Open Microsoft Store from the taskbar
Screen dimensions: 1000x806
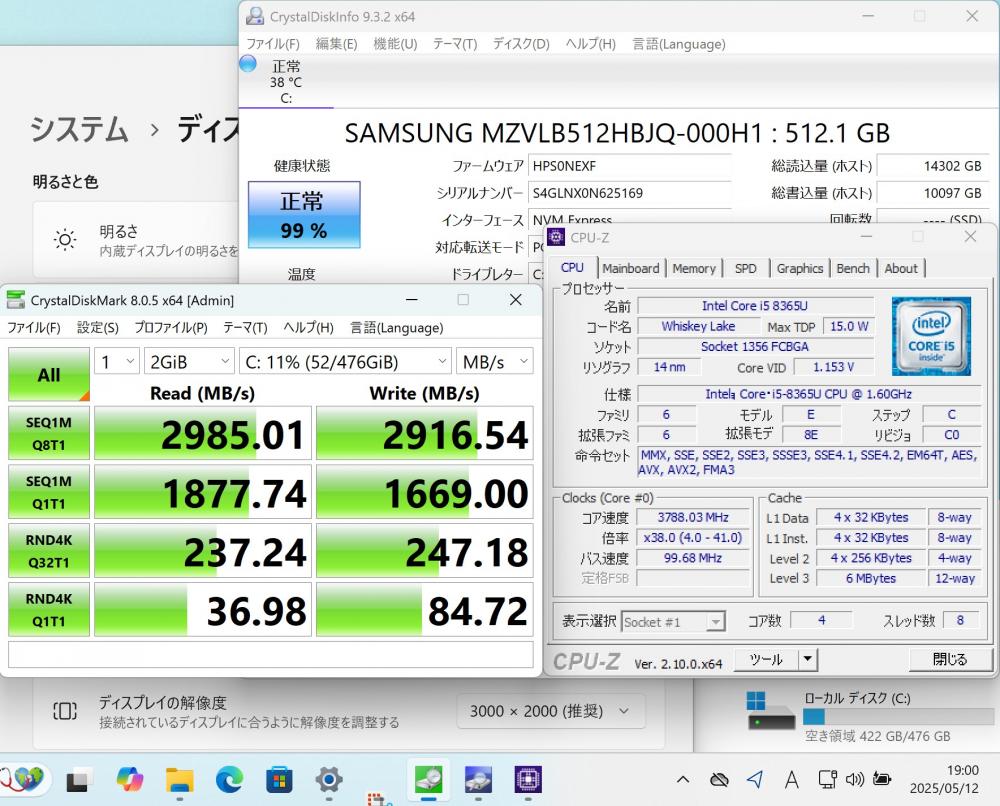tap(279, 779)
